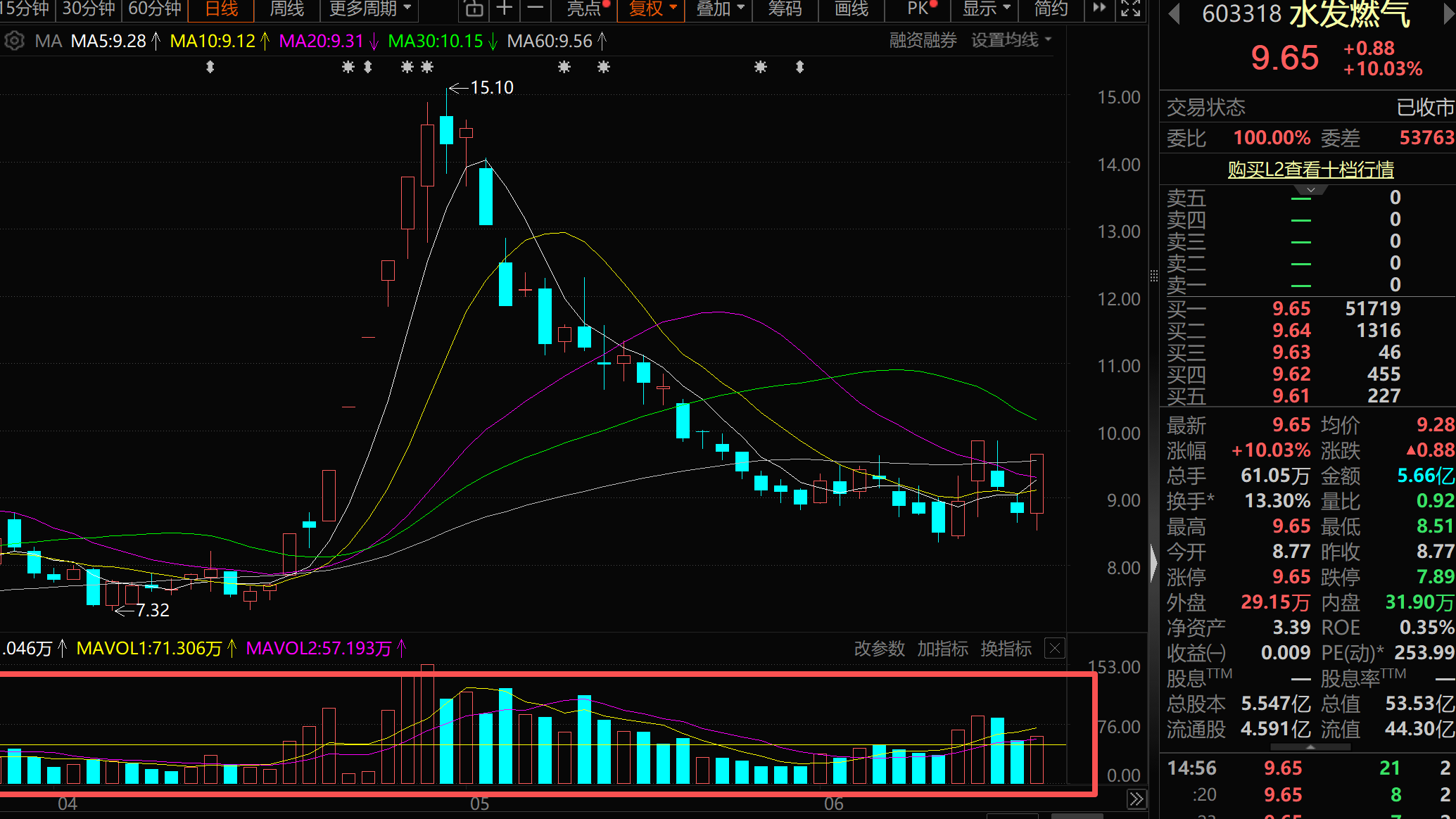Click the third event marker arrow icon
The image size is (1456, 819).
coord(367,67)
